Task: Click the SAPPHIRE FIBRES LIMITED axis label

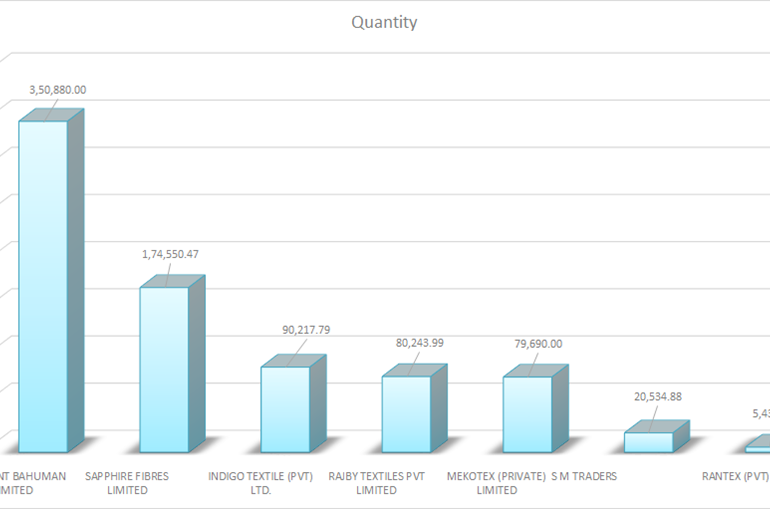Action: point(127,483)
